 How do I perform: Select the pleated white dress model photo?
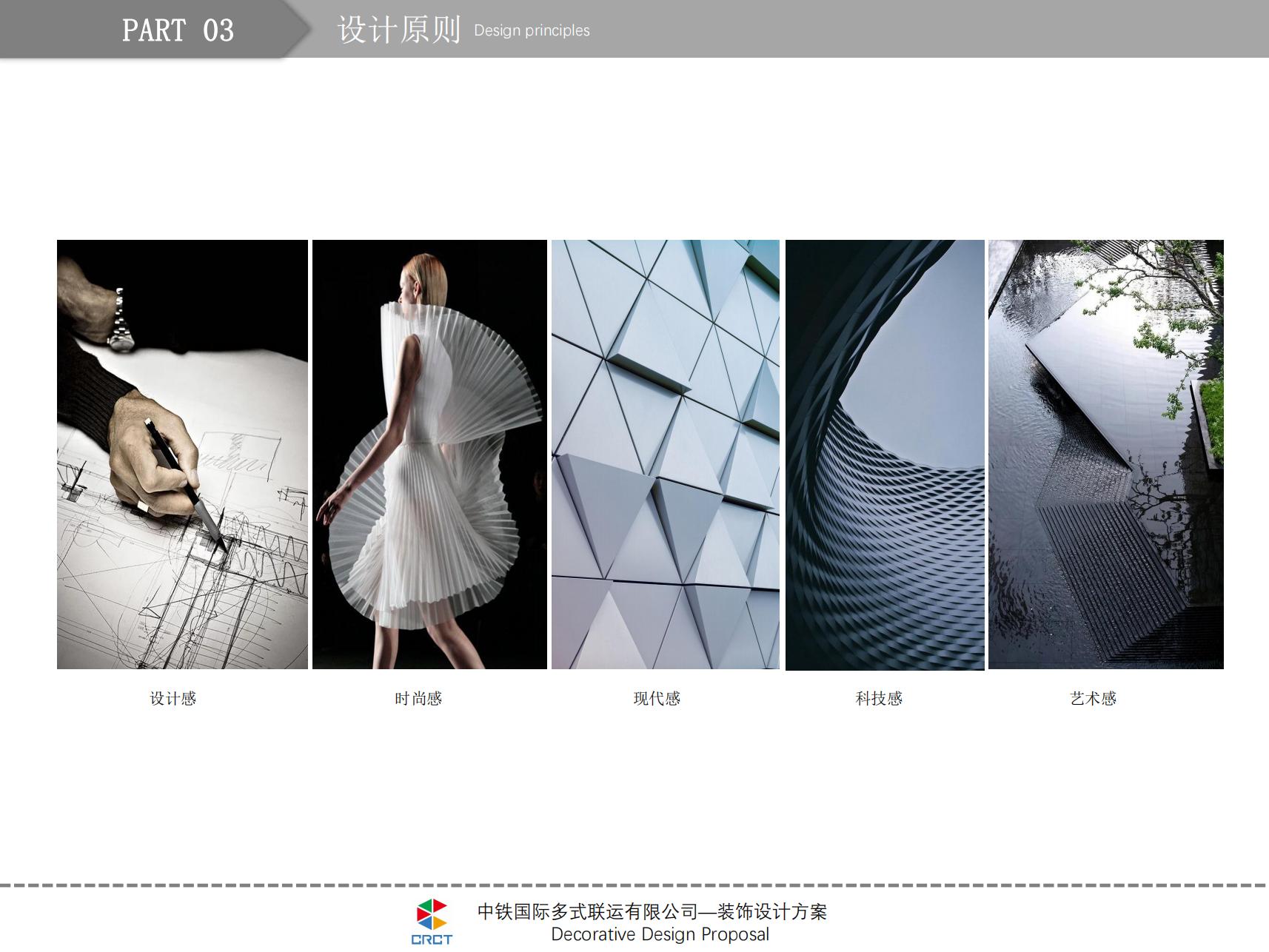pos(429,454)
